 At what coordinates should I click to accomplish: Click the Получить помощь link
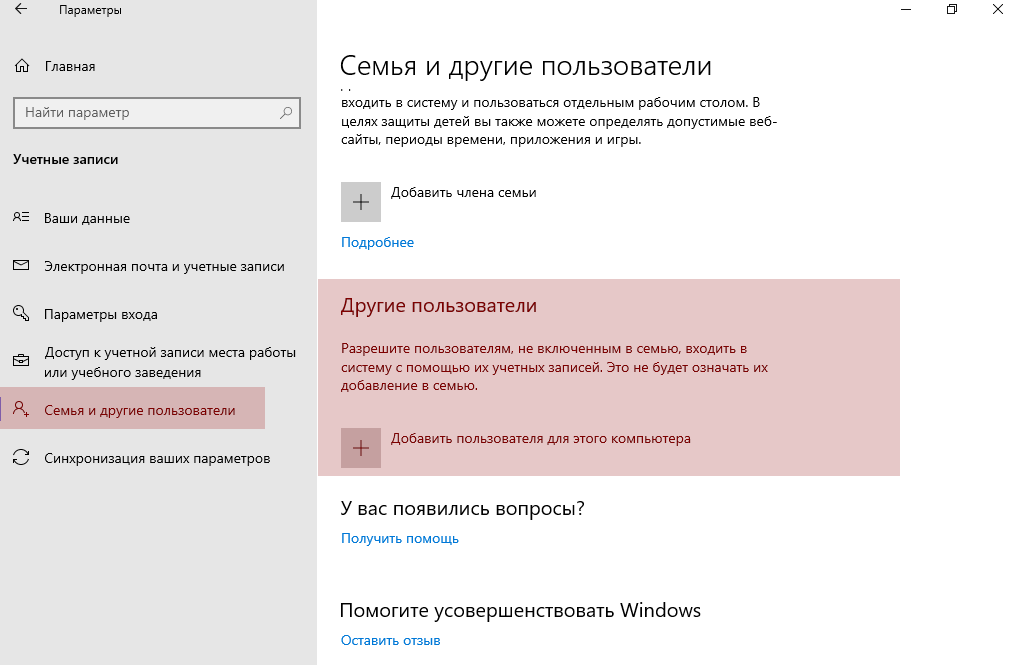(x=400, y=538)
